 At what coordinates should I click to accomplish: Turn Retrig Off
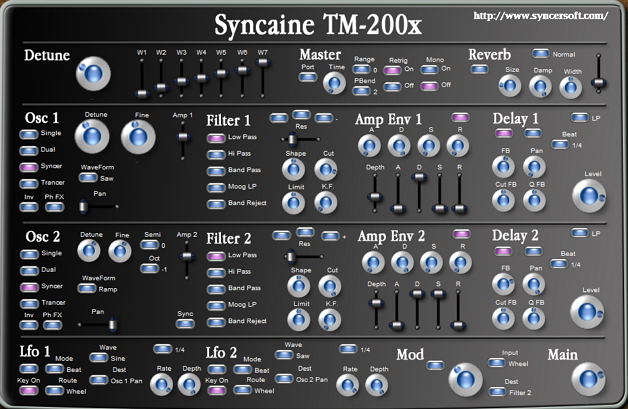pyautogui.click(x=392, y=86)
